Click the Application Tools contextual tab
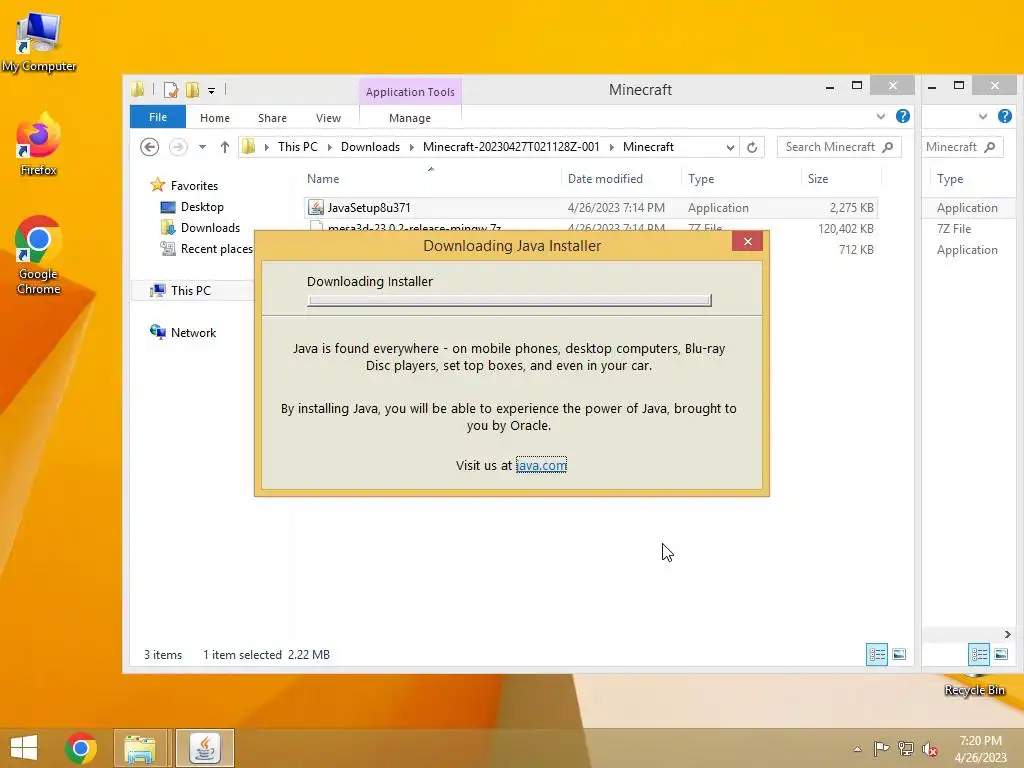 pyautogui.click(x=410, y=92)
